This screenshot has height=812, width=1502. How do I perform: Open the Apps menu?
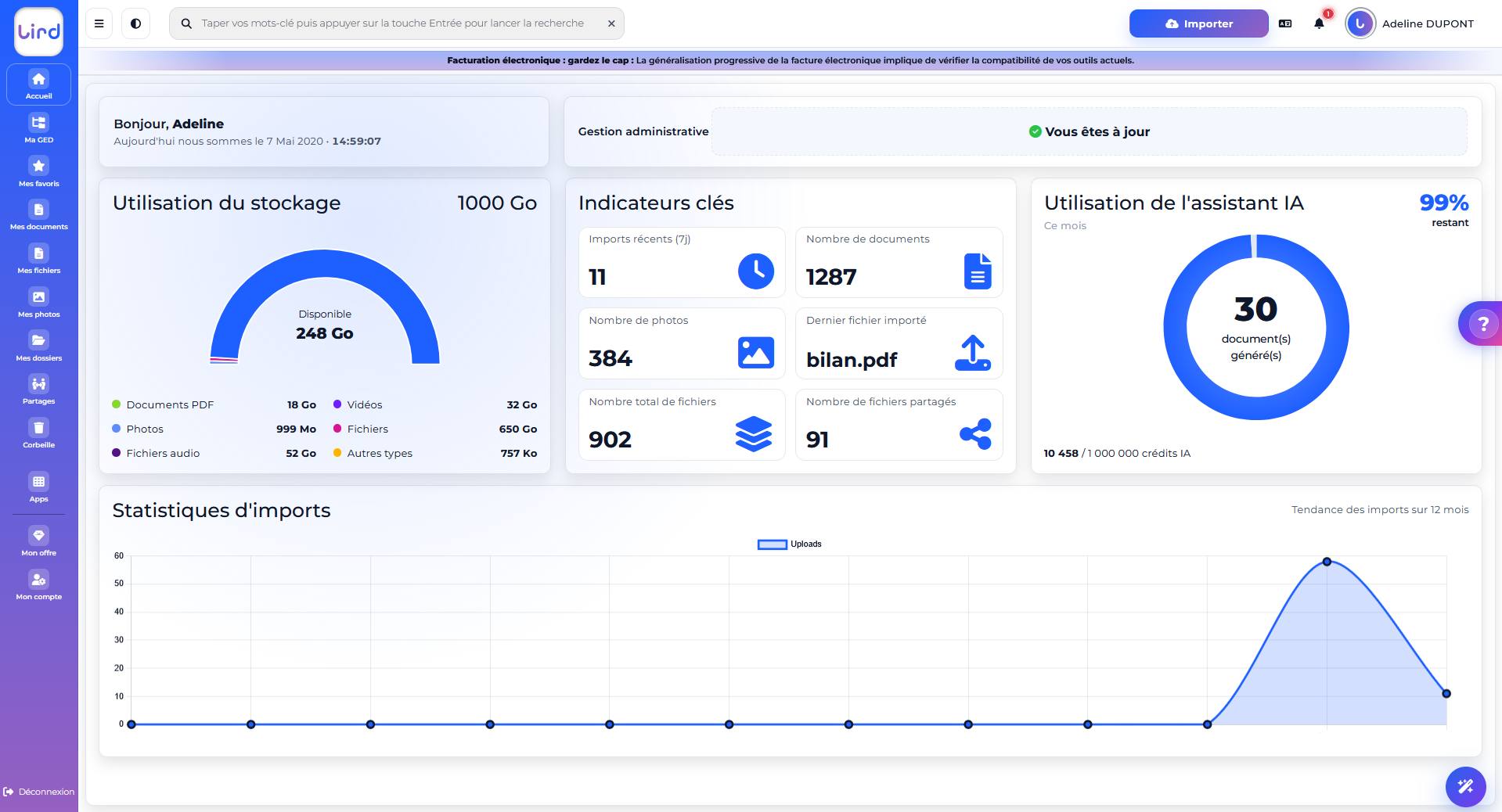tap(38, 487)
